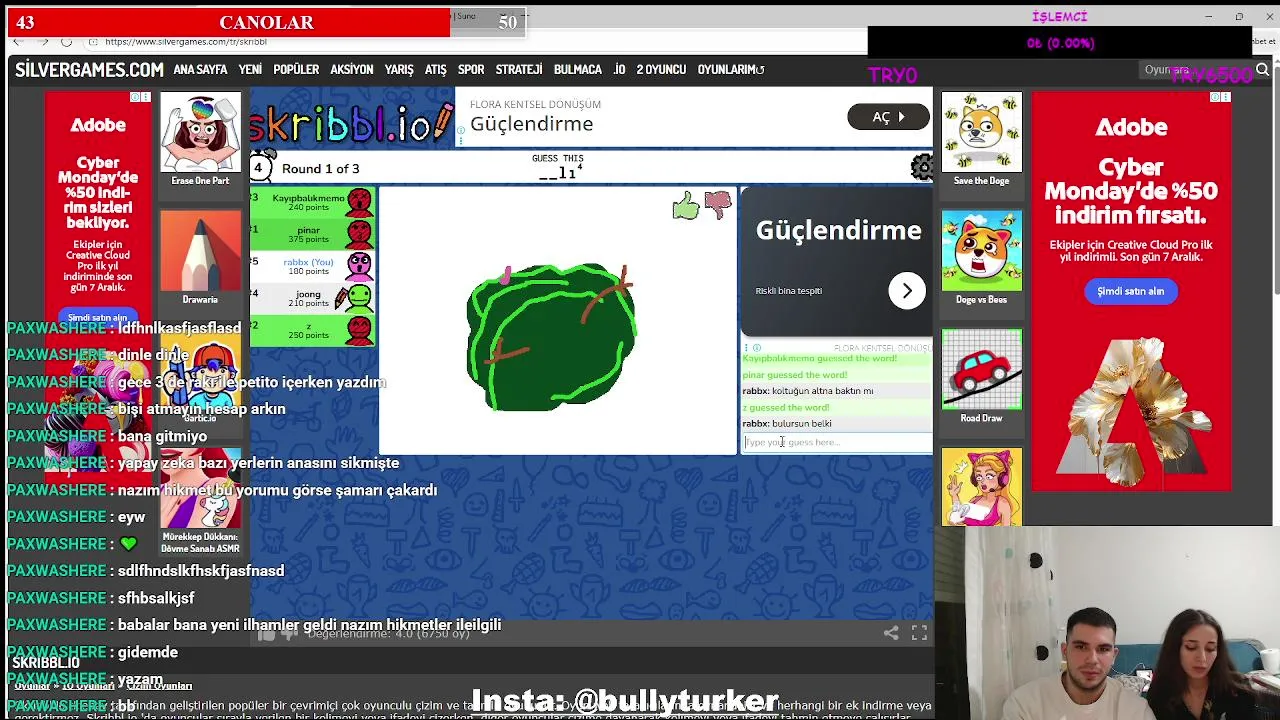The width and height of the screenshot is (1280, 720).
Task: Open the YARIŞ menu item
Action: click(399, 70)
